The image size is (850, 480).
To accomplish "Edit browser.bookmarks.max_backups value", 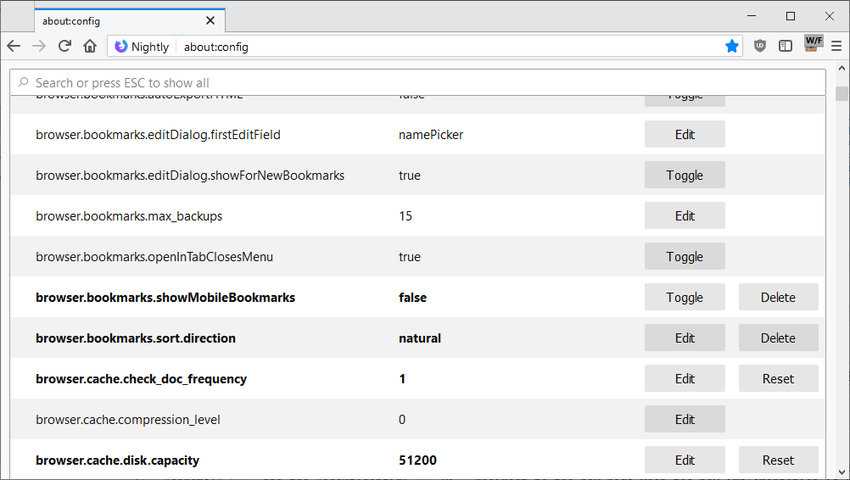I will click(684, 216).
